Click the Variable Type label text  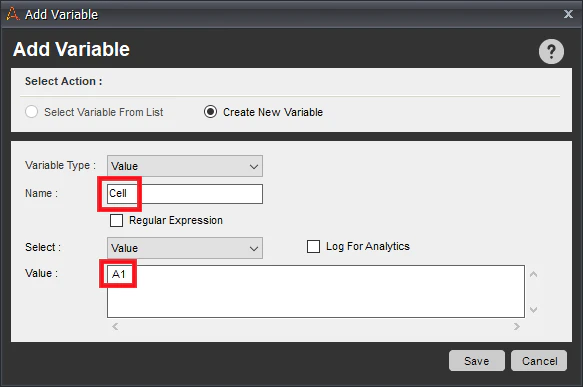click(60, 165)
